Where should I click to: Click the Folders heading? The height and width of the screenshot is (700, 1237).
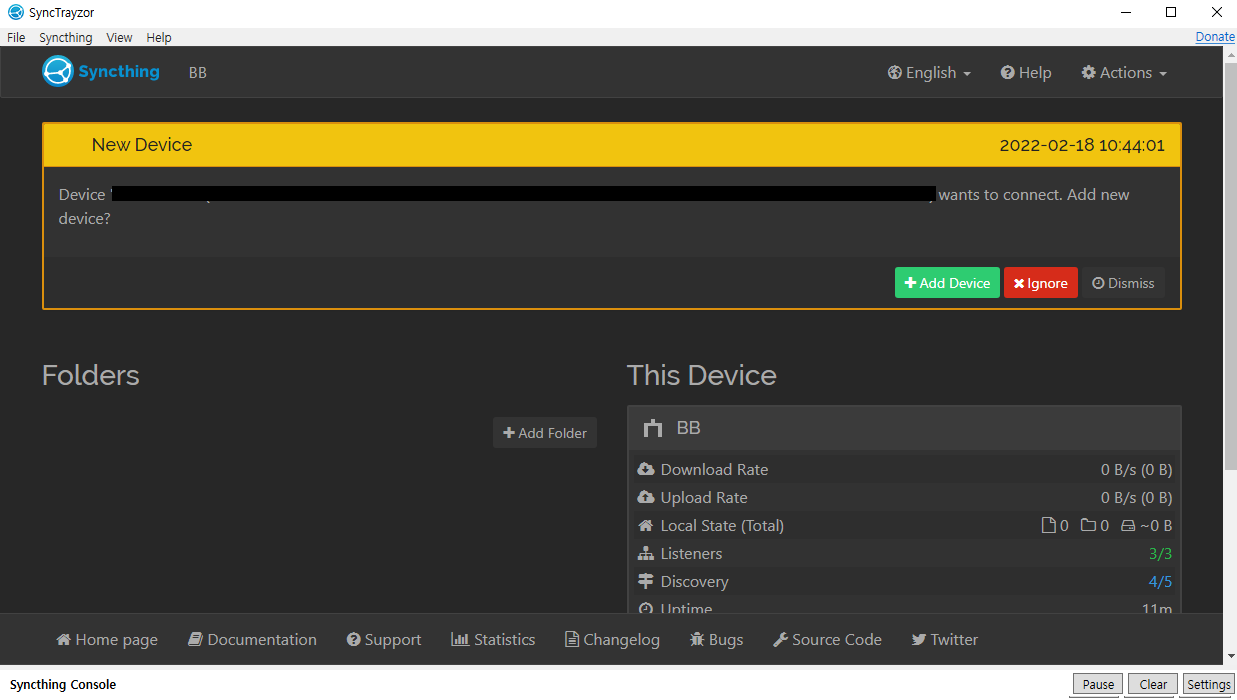pos(91,375)
